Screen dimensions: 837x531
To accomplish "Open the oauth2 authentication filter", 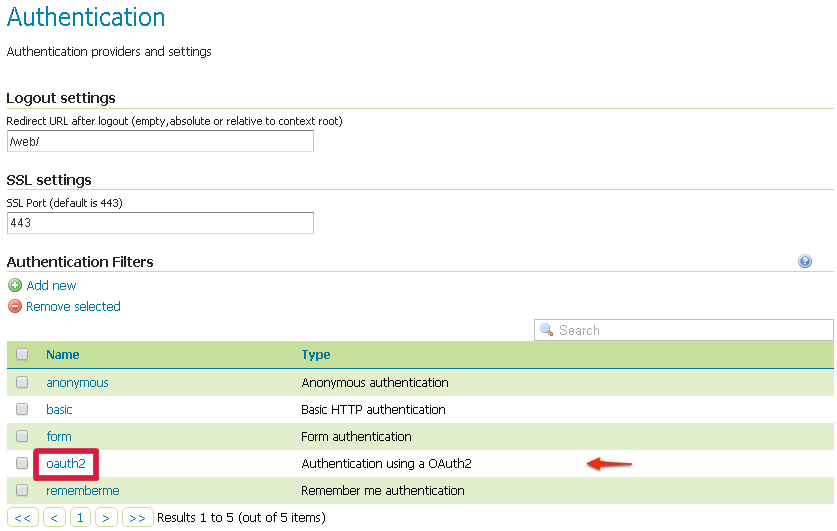I will tap(65, 463).
